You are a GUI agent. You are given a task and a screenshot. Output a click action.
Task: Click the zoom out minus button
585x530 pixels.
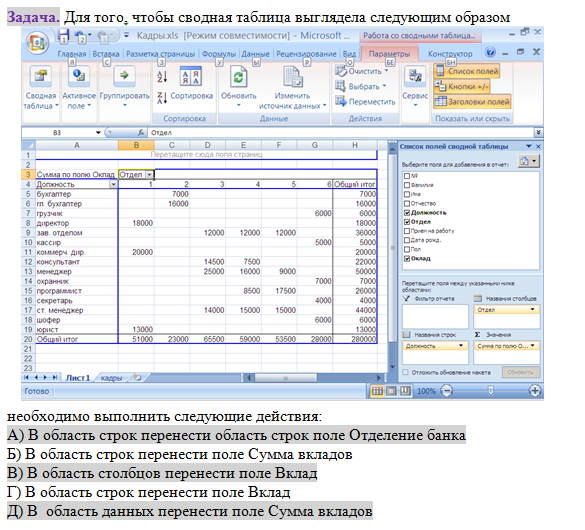(446, 391)
